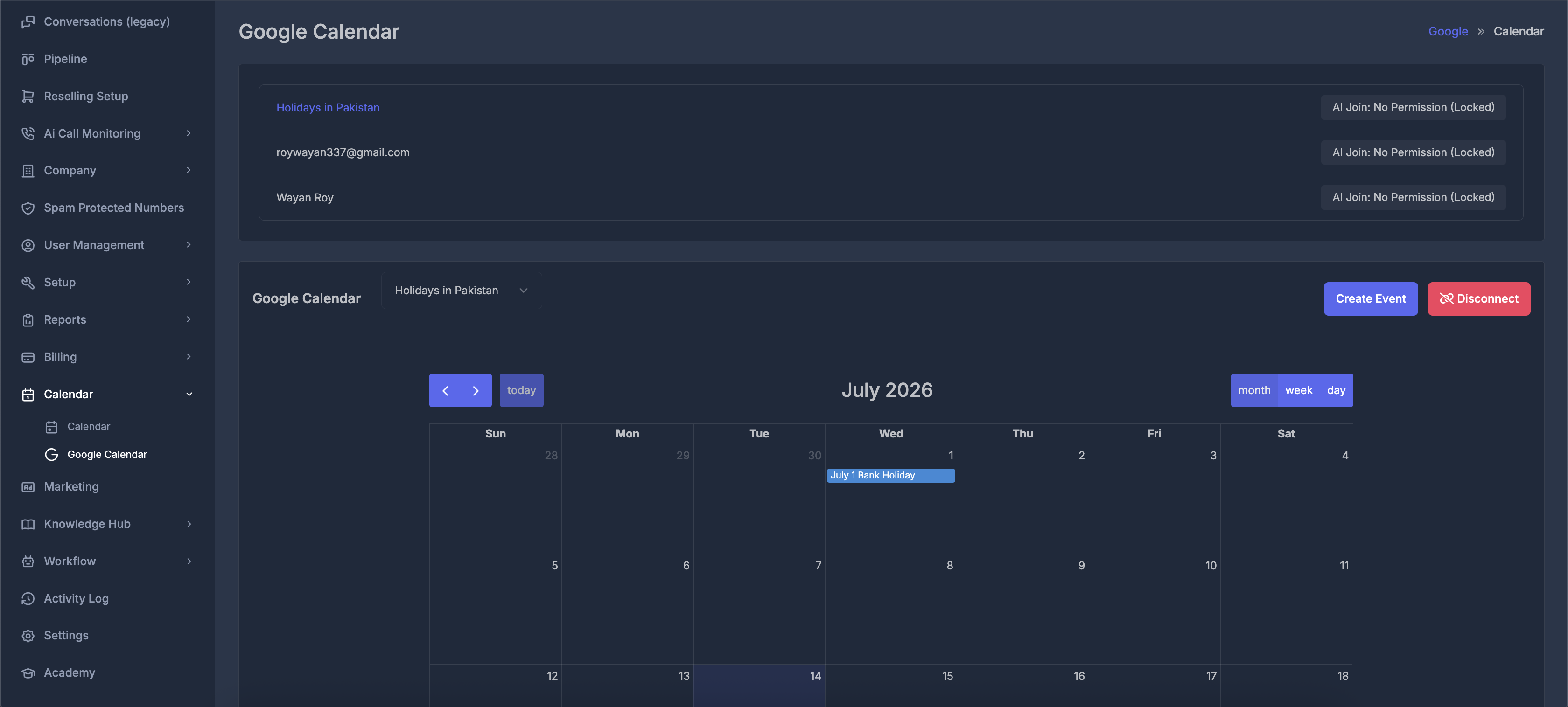
Task: Click the today button
Action: [521, 391]
